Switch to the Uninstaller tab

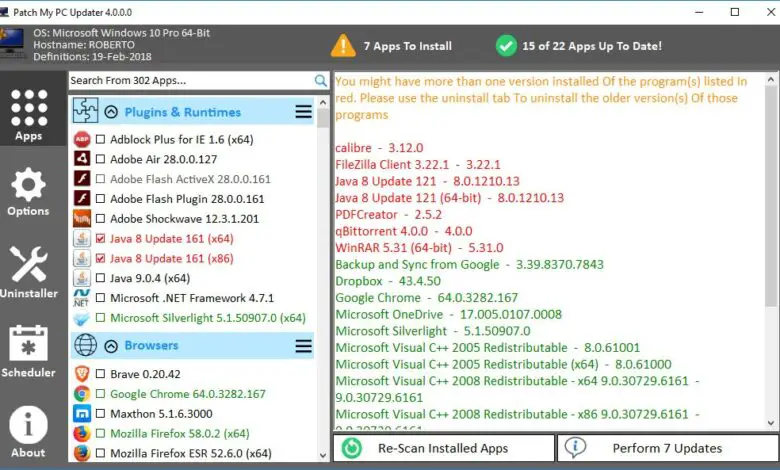tap(28, 272)
